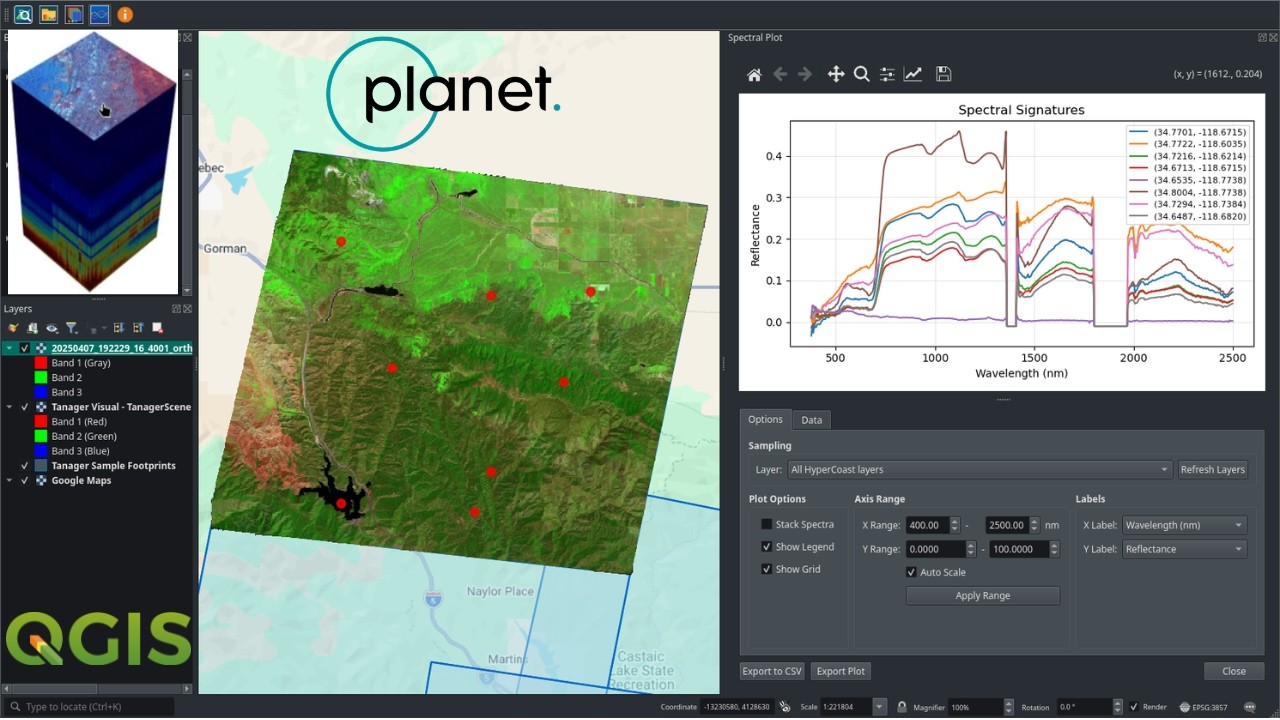Screen dimensions: 1280x720
Task: Click the scale lock icon
Action: pos(902,707)
